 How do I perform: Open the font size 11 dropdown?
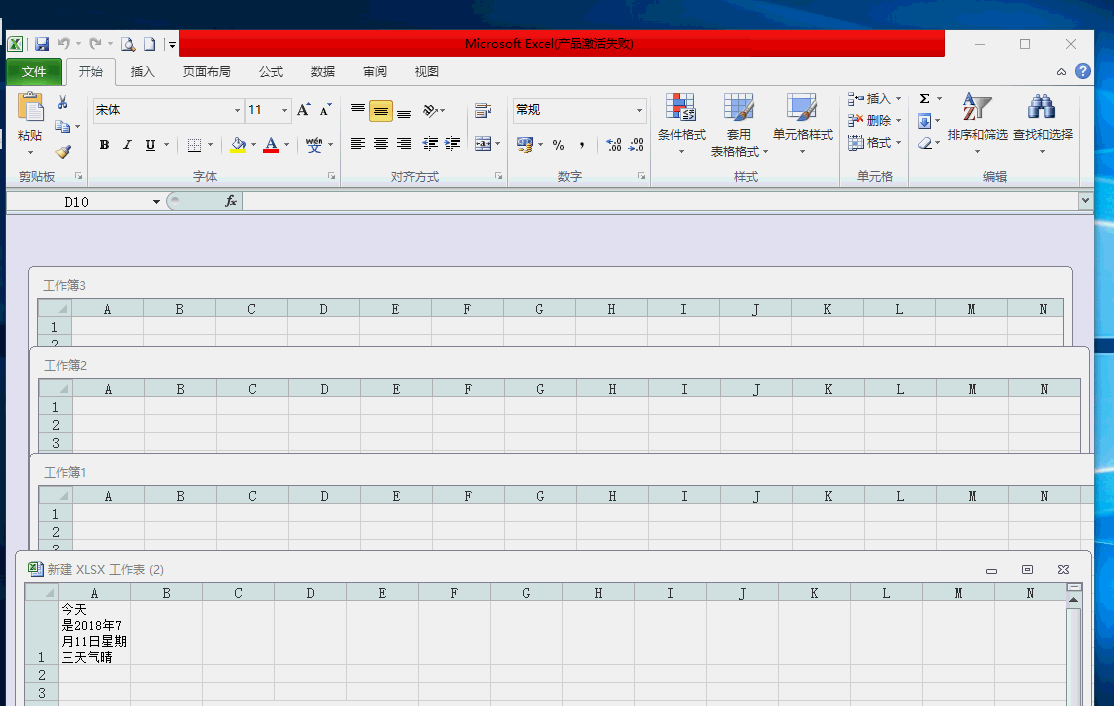pyautogui.click(x=284, y=110)
